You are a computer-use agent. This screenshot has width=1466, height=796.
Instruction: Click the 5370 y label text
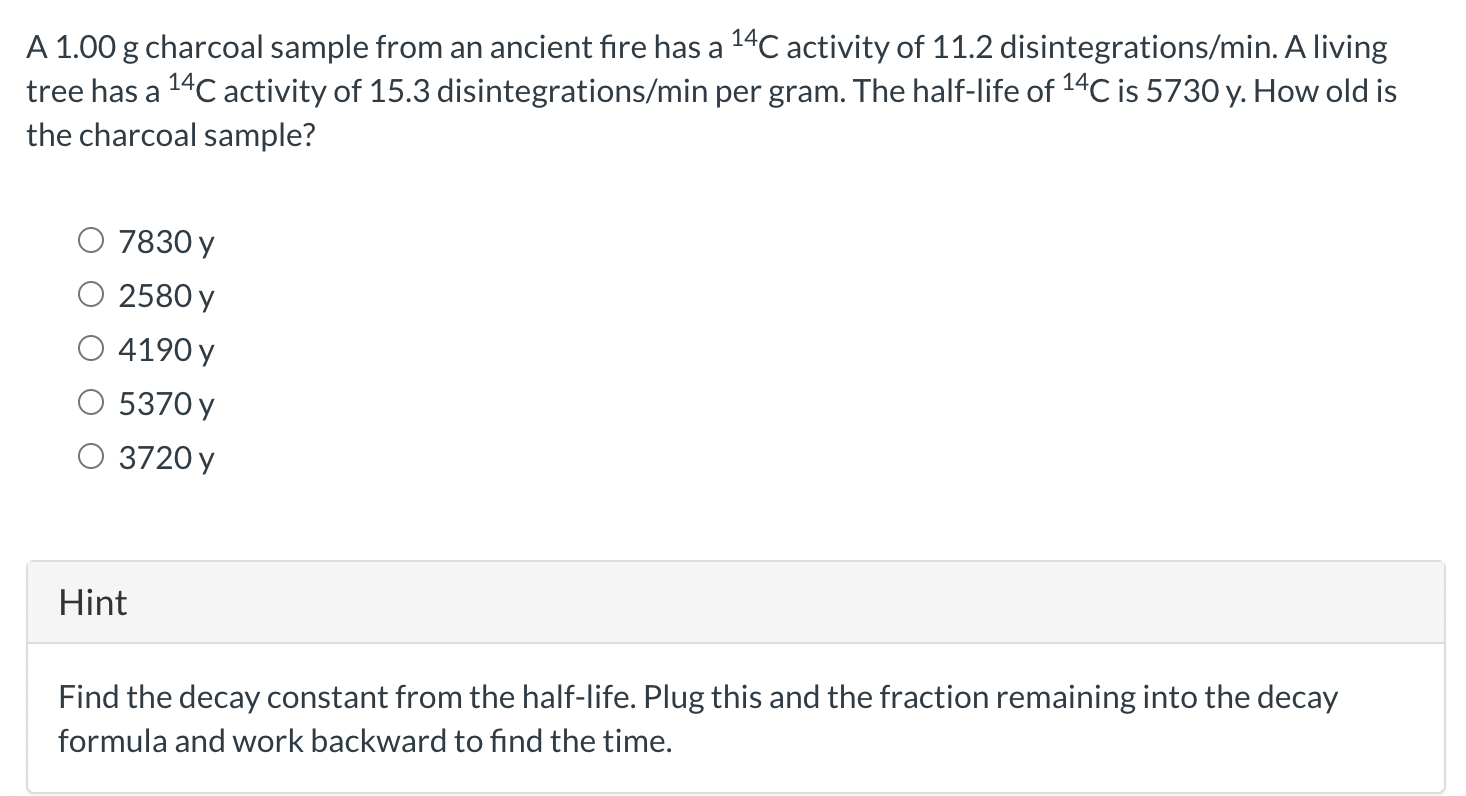[x=165, y=403]
